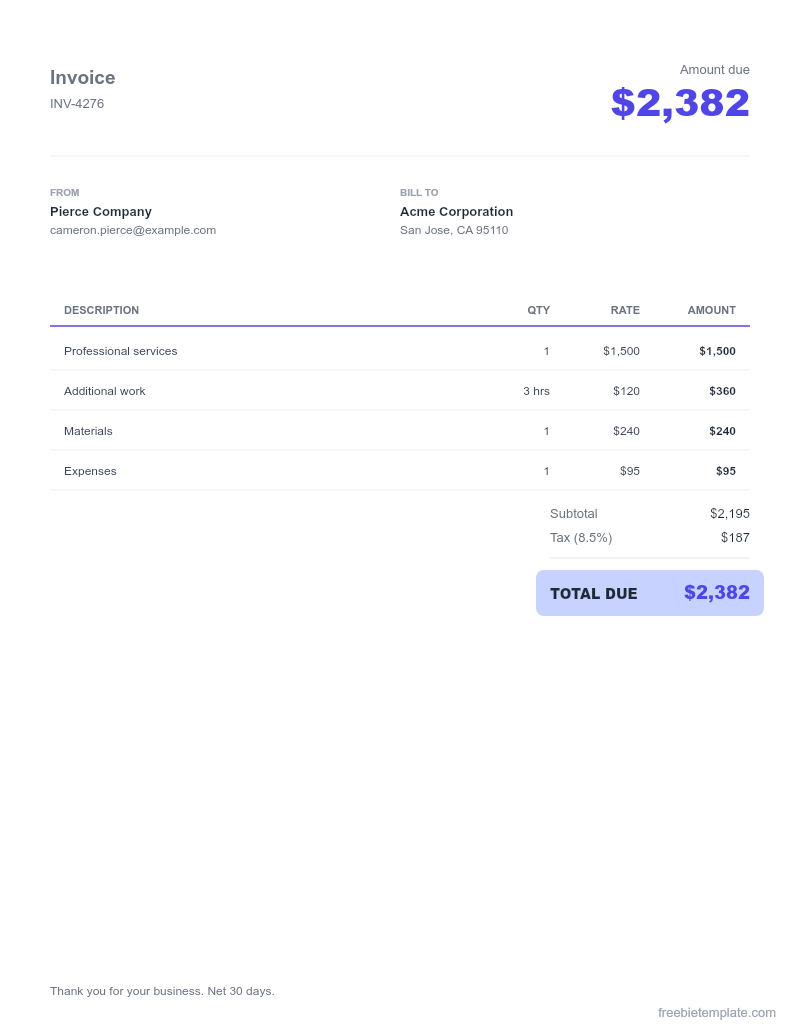Click the large $2,382 header amount

point(681,103)
